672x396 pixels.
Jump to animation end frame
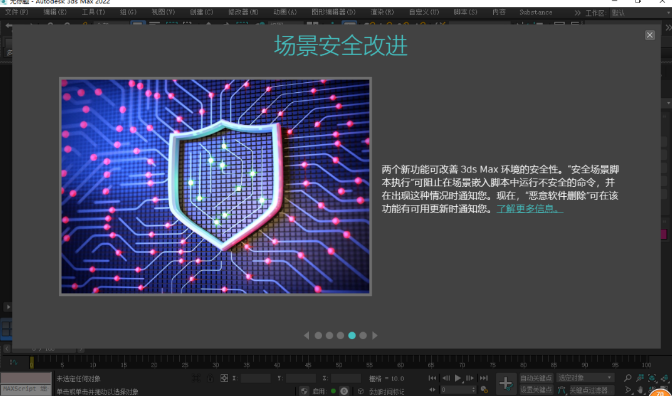pos(483,378)
